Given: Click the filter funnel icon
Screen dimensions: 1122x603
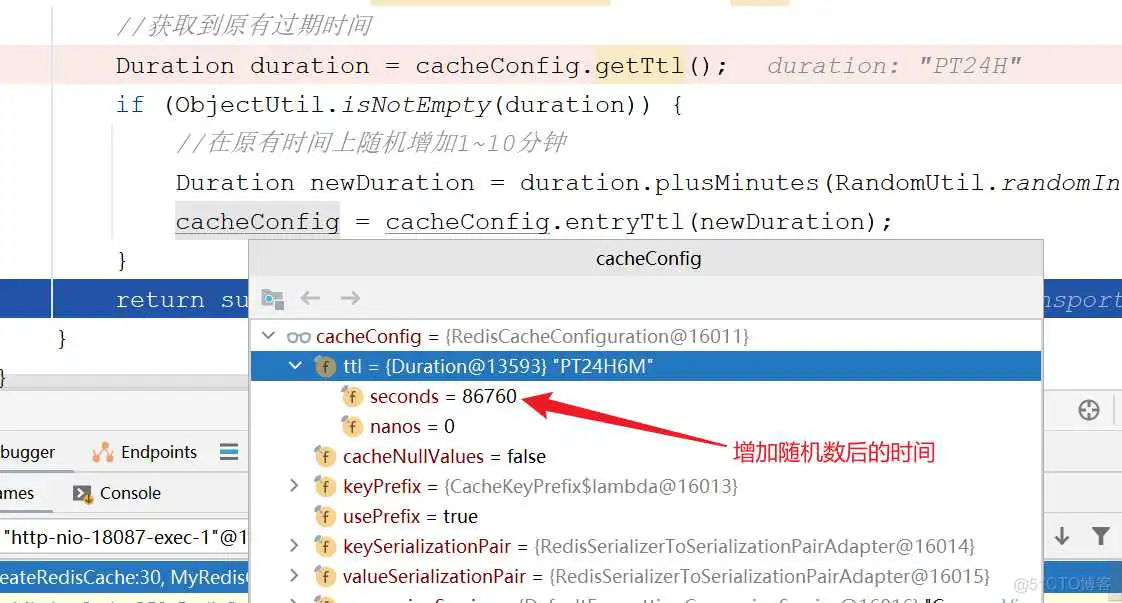Looking at the screenshot, I should [1100, 537].
